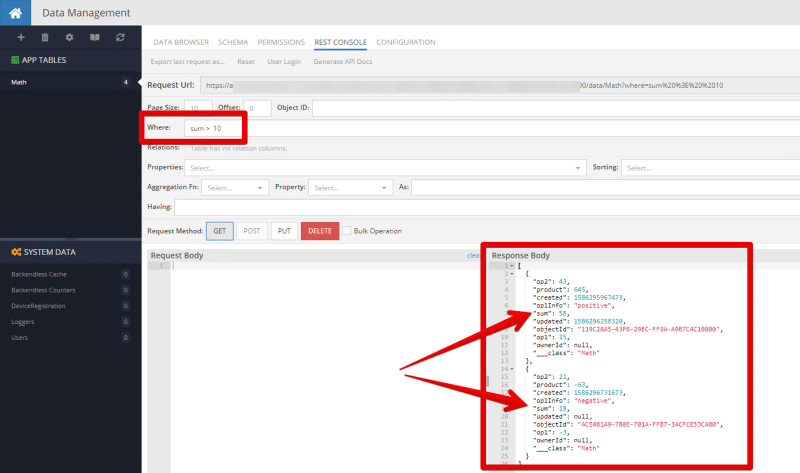
Task: Click the User Login link
Action: [x=284, y=62]
